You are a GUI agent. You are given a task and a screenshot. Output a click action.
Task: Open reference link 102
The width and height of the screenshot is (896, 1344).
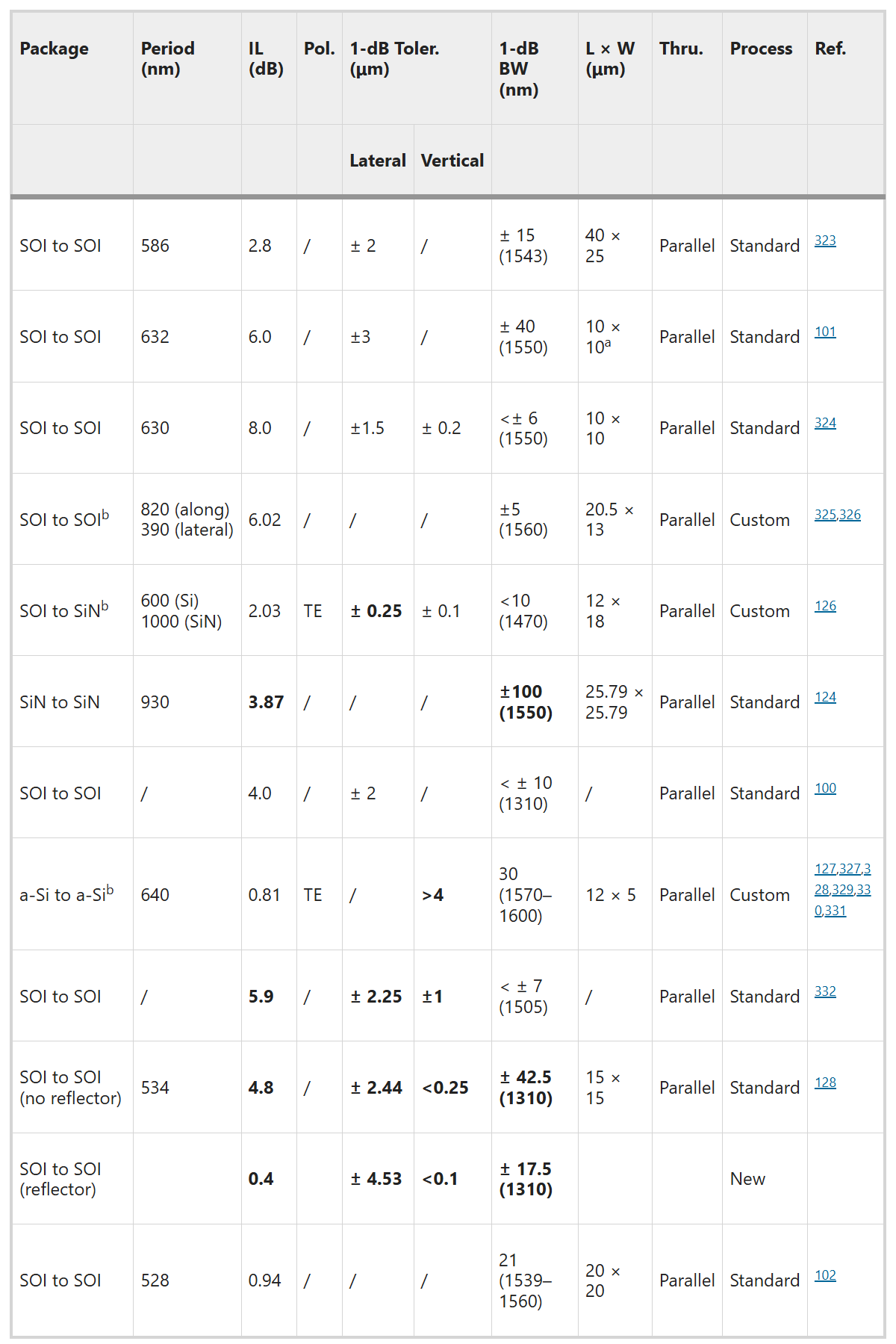coord(824,1275)
